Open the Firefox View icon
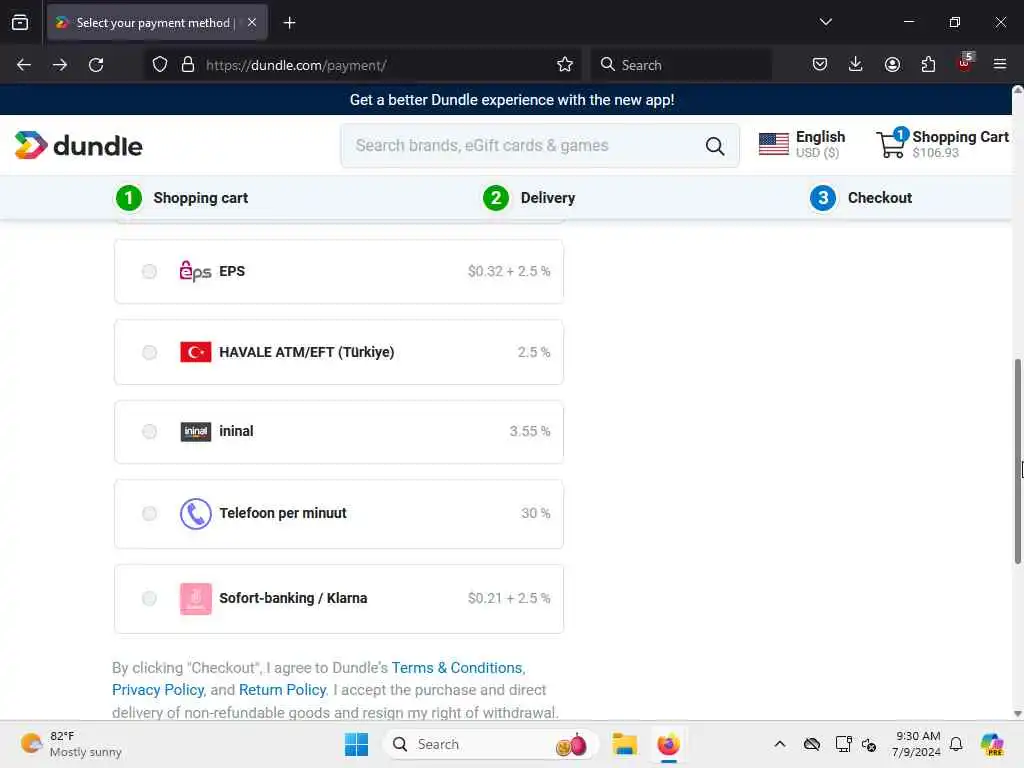 (x=20, y=23)
